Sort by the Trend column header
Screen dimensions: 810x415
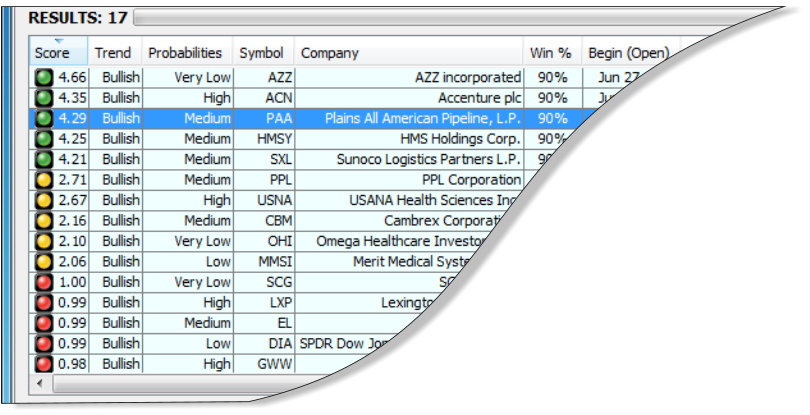[113, 53]
